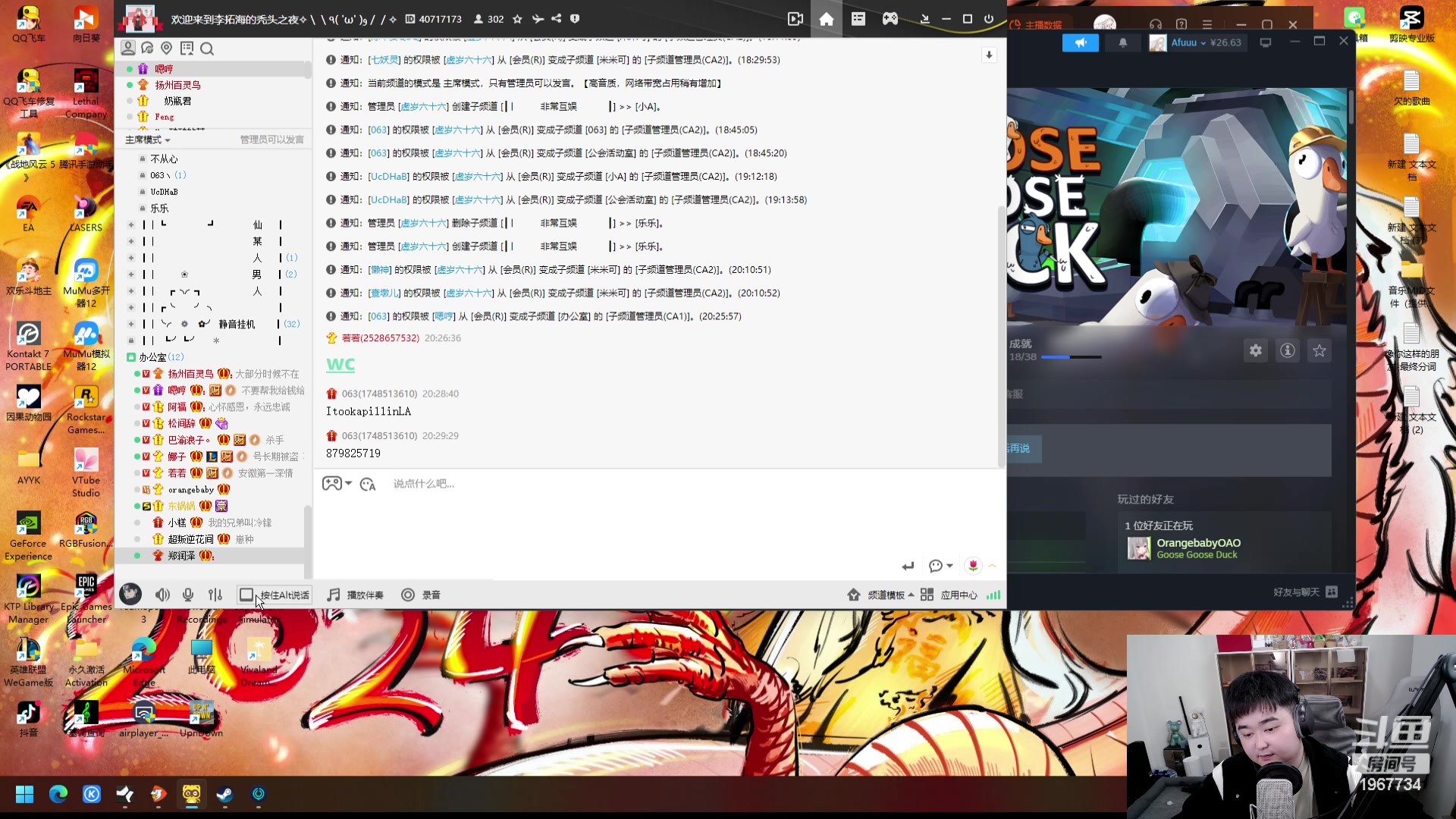Click the channel ID 40717173
This screenshot has width=1456, height=819.
click(434, 19)
